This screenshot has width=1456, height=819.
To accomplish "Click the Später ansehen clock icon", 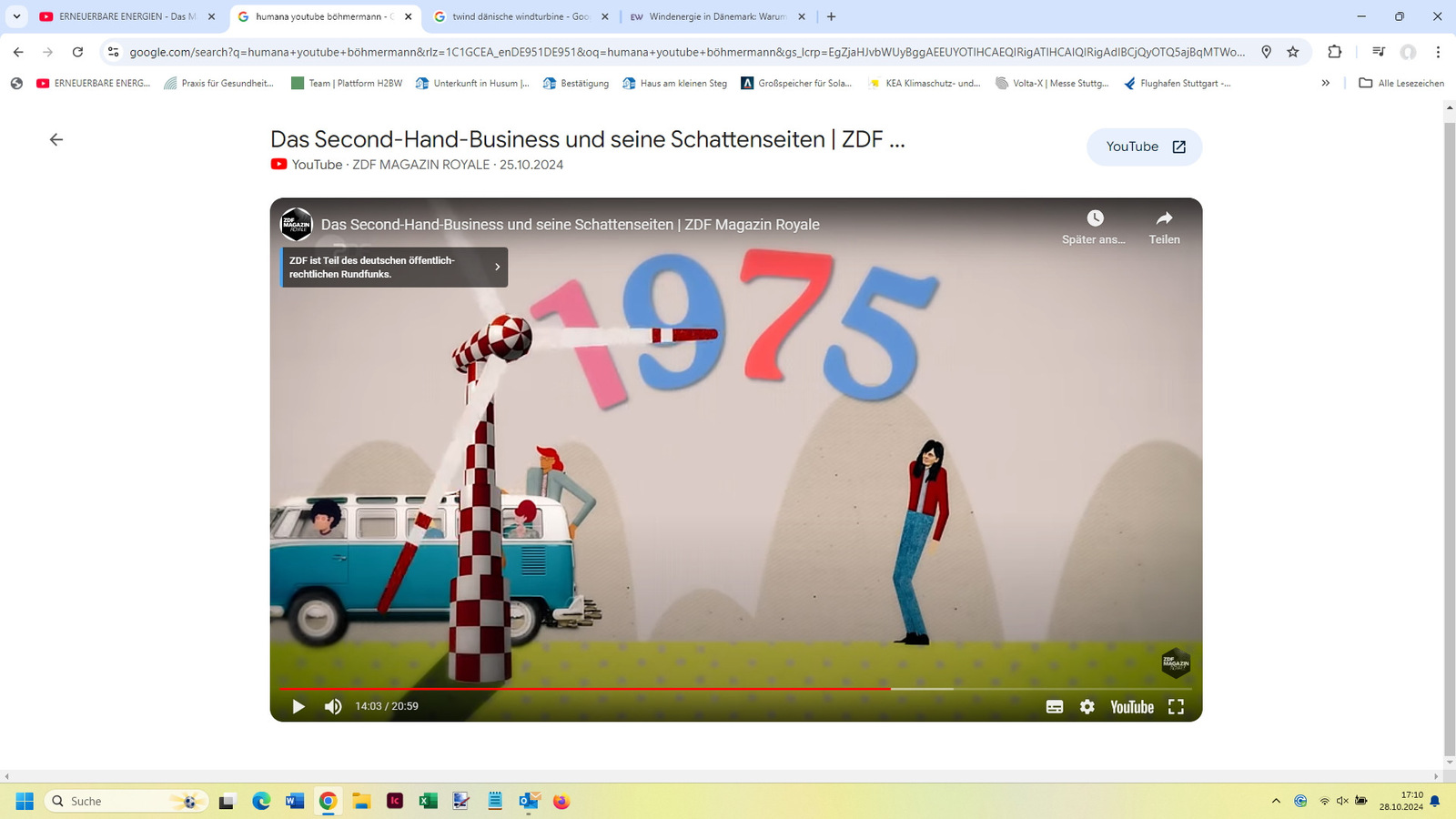I will coord(1095,219).
